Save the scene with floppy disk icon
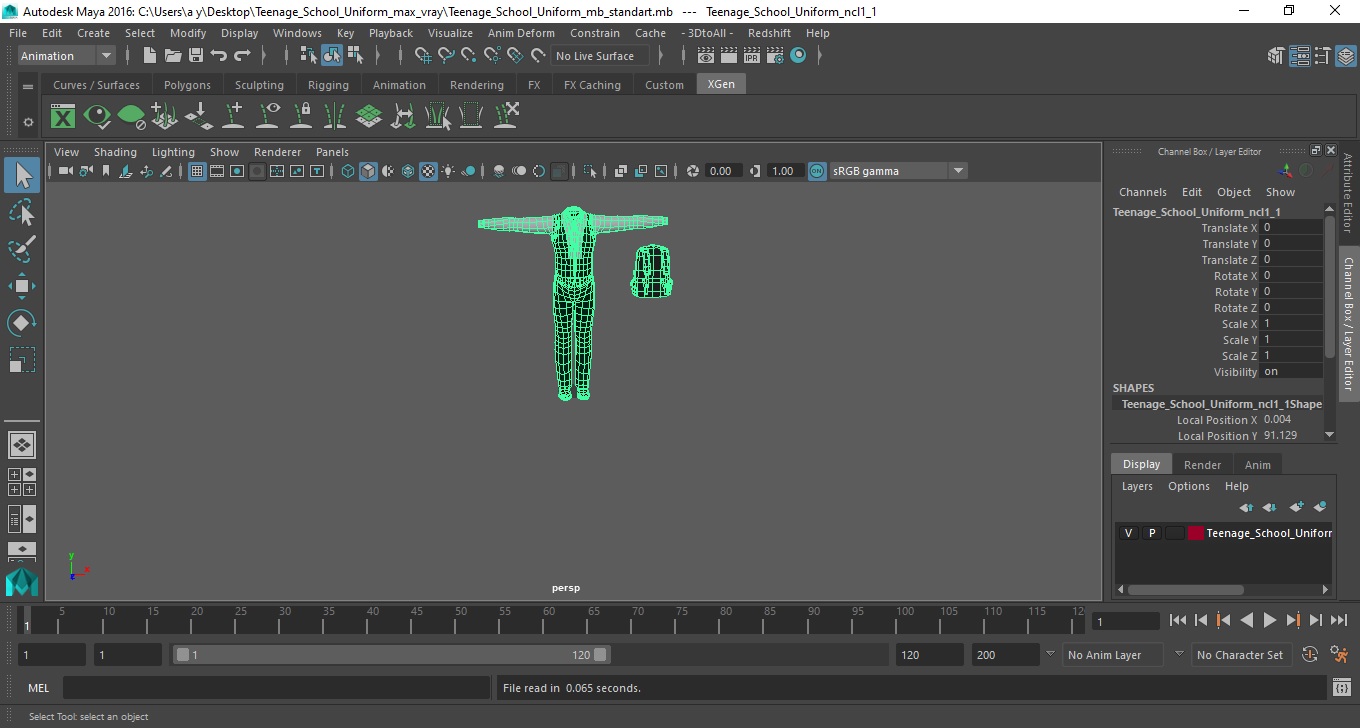The image size is (1360, 728). click(x=196, y=56)
